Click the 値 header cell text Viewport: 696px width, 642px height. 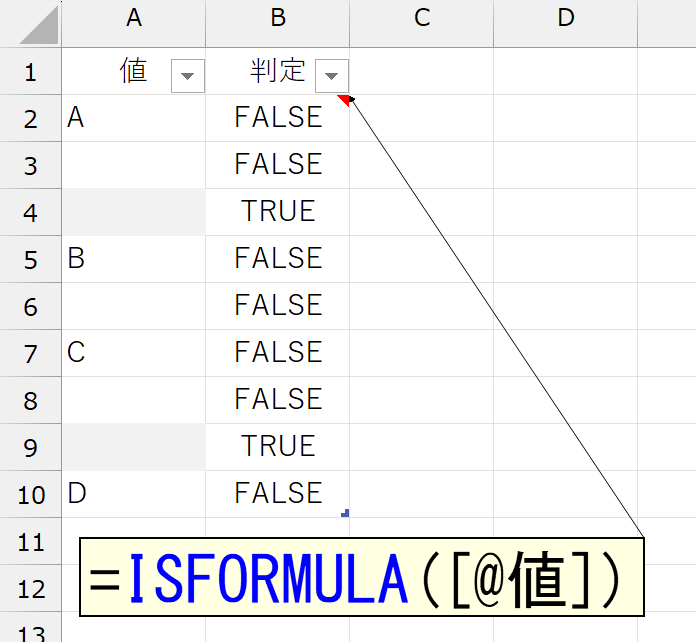[x=133, y=71]
